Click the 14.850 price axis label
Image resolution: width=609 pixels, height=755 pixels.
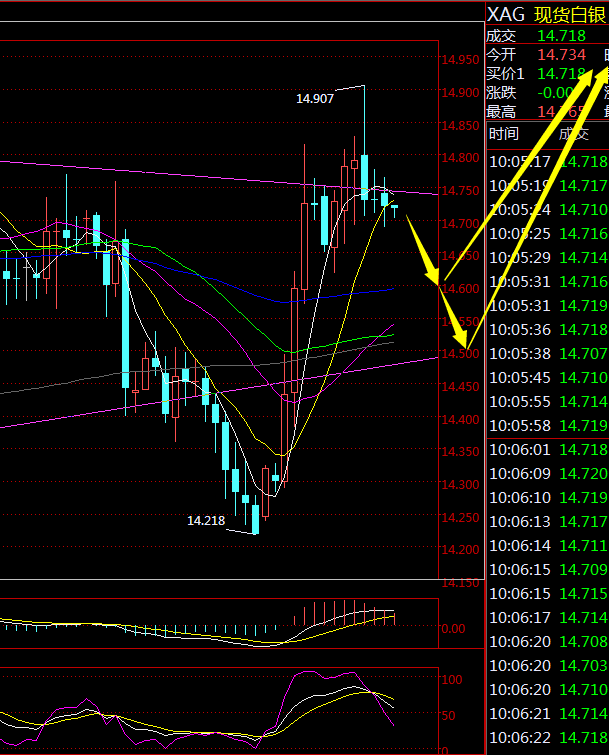coord(461,125)
